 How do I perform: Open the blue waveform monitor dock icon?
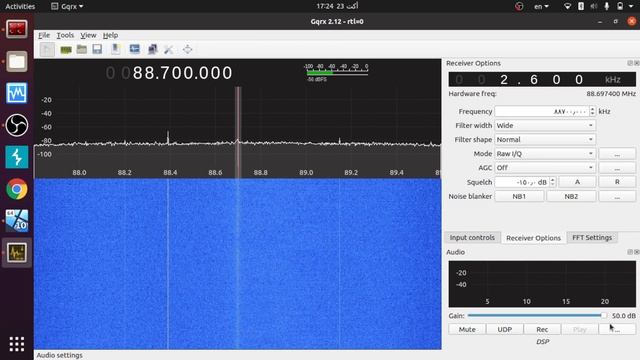(x=17, y=93)
